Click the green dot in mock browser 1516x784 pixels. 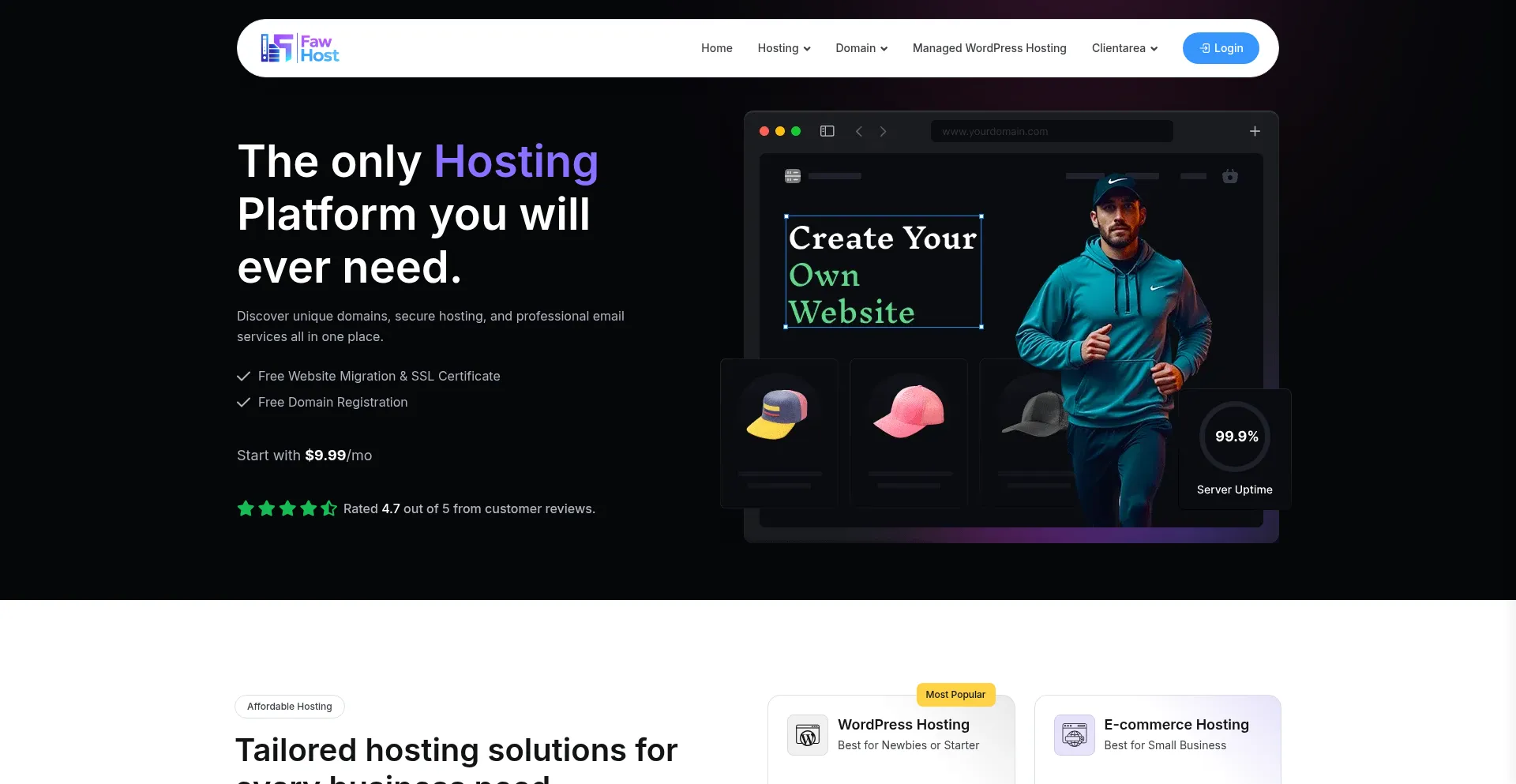[x=796, y=131]
